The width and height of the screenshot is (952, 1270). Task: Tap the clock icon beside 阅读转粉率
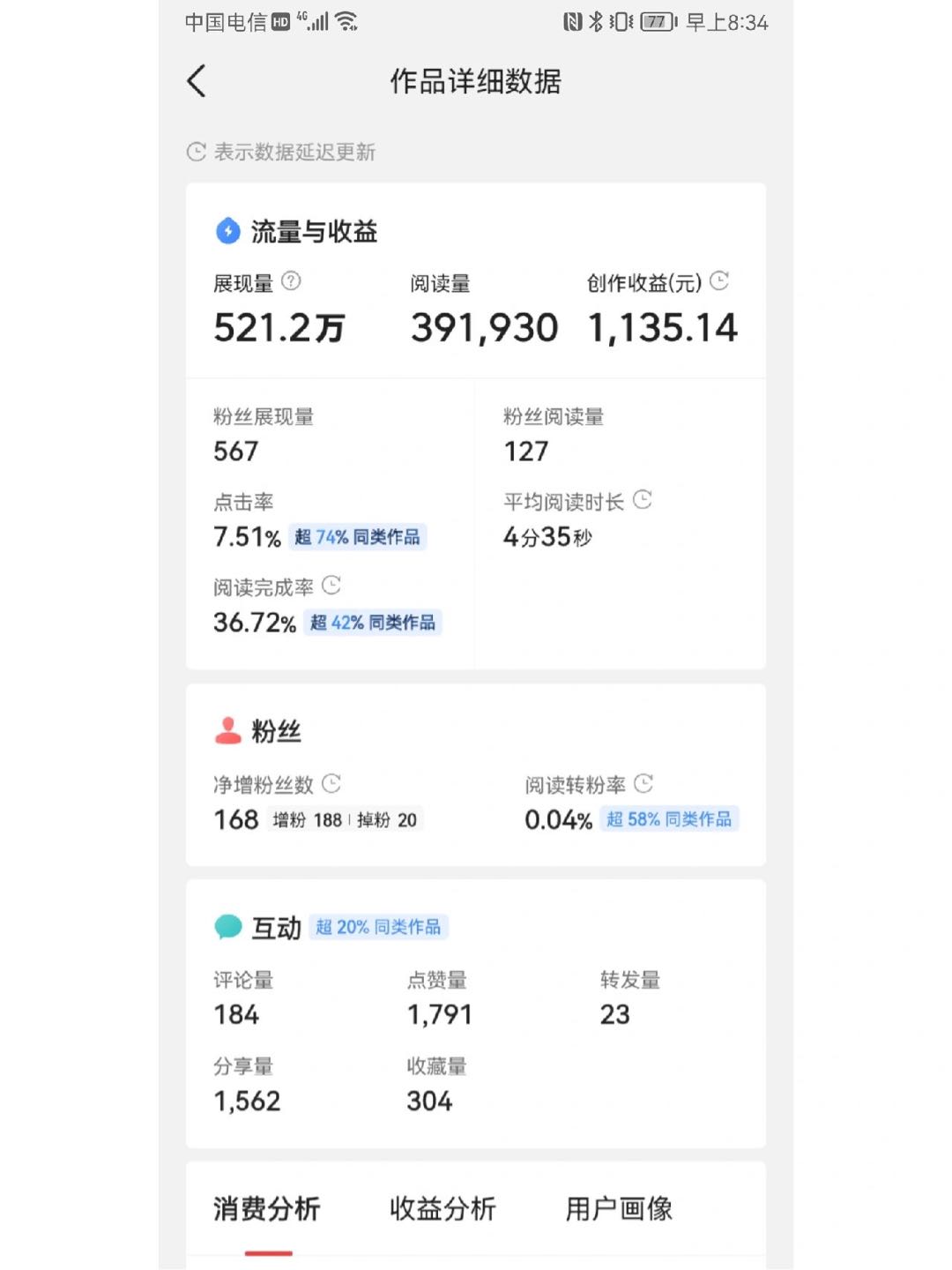(x=643, y=783)
